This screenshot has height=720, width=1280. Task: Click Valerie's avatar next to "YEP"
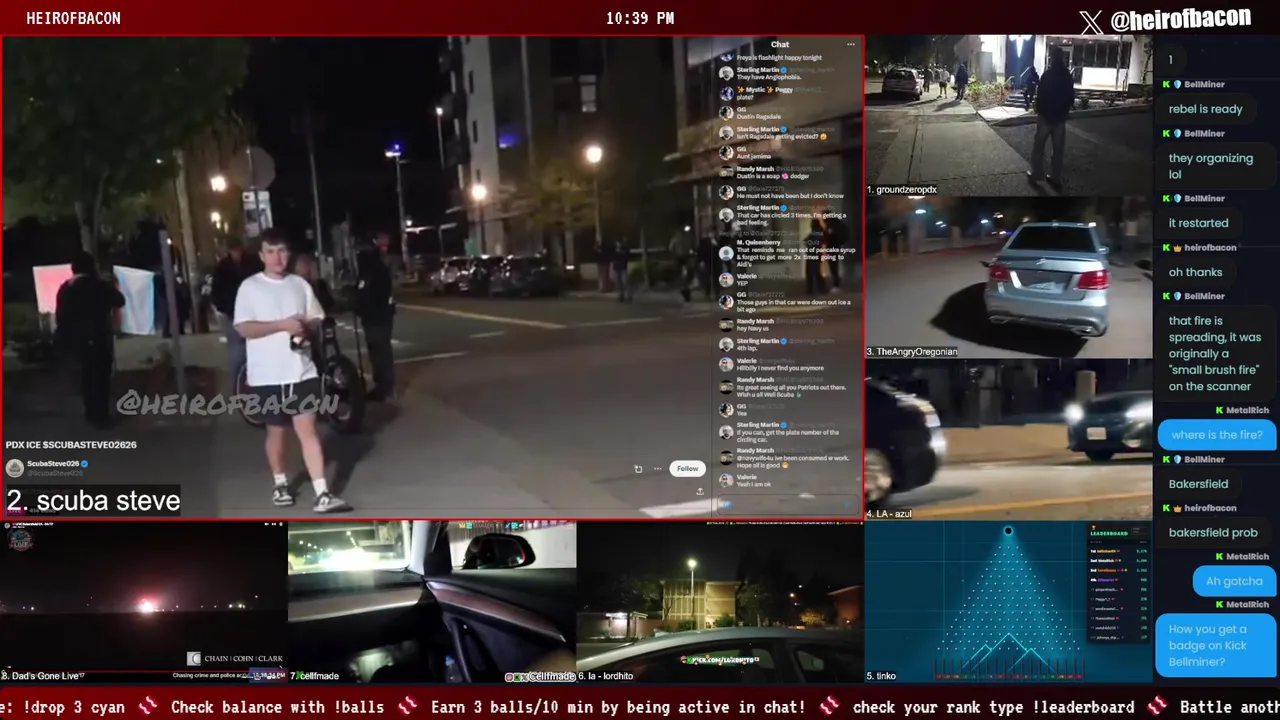click(x=727, y=279)
